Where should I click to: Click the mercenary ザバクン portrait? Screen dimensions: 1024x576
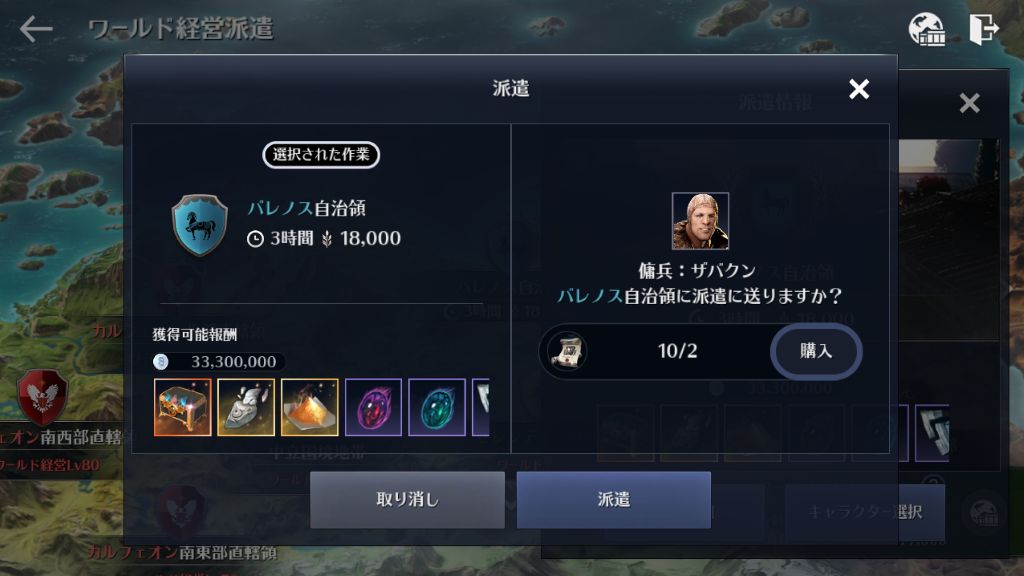pyautogui.click(x=700, y=221)
